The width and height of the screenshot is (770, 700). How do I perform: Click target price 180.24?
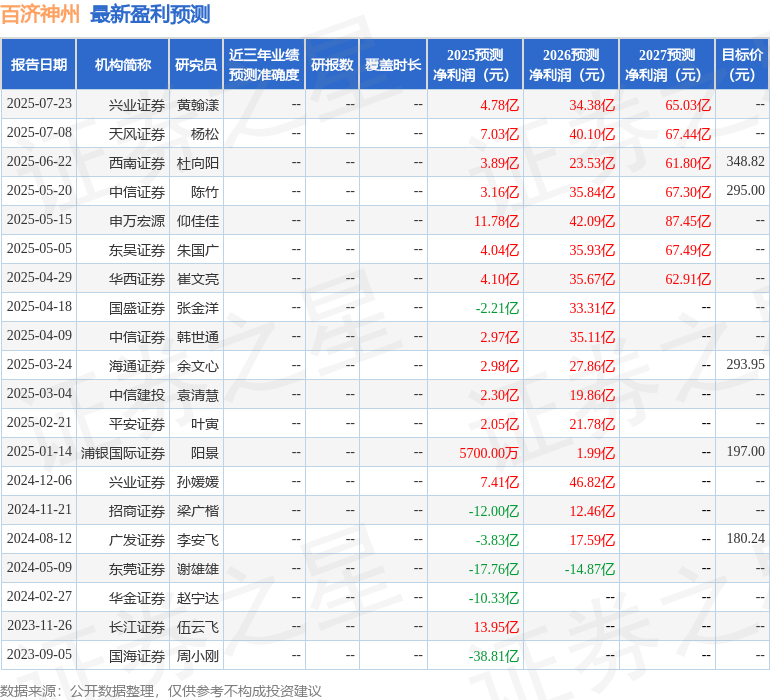745,538
